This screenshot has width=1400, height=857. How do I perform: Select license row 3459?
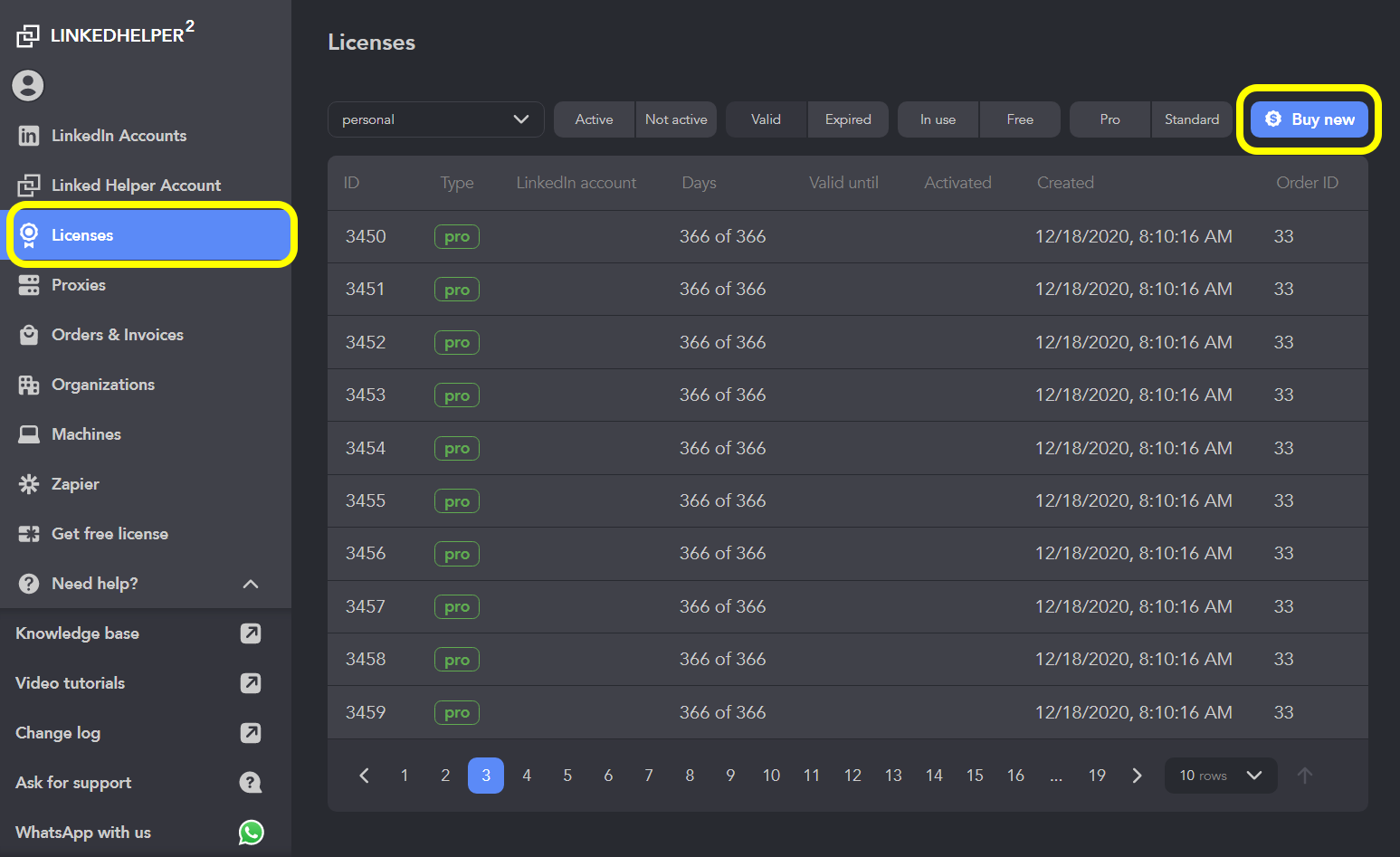click(848, 712)
